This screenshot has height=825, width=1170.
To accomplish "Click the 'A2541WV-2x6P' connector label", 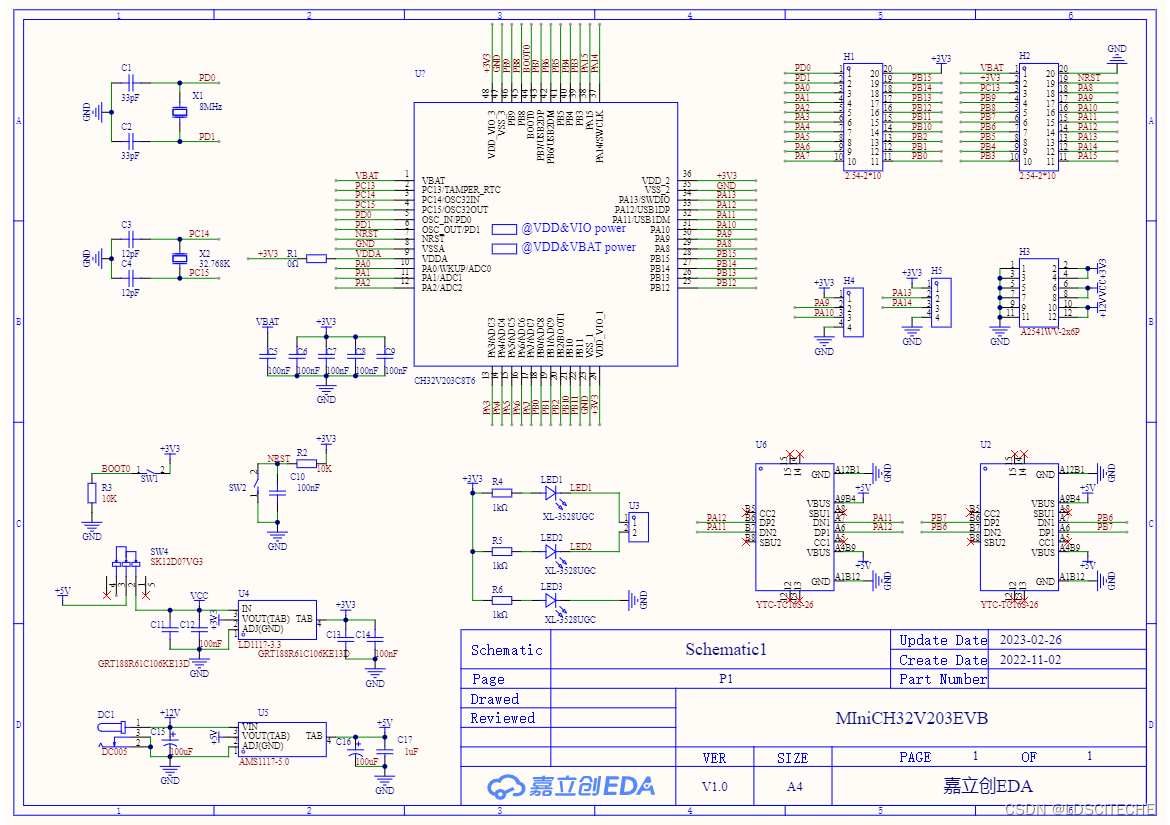I will click(1050, 333).
